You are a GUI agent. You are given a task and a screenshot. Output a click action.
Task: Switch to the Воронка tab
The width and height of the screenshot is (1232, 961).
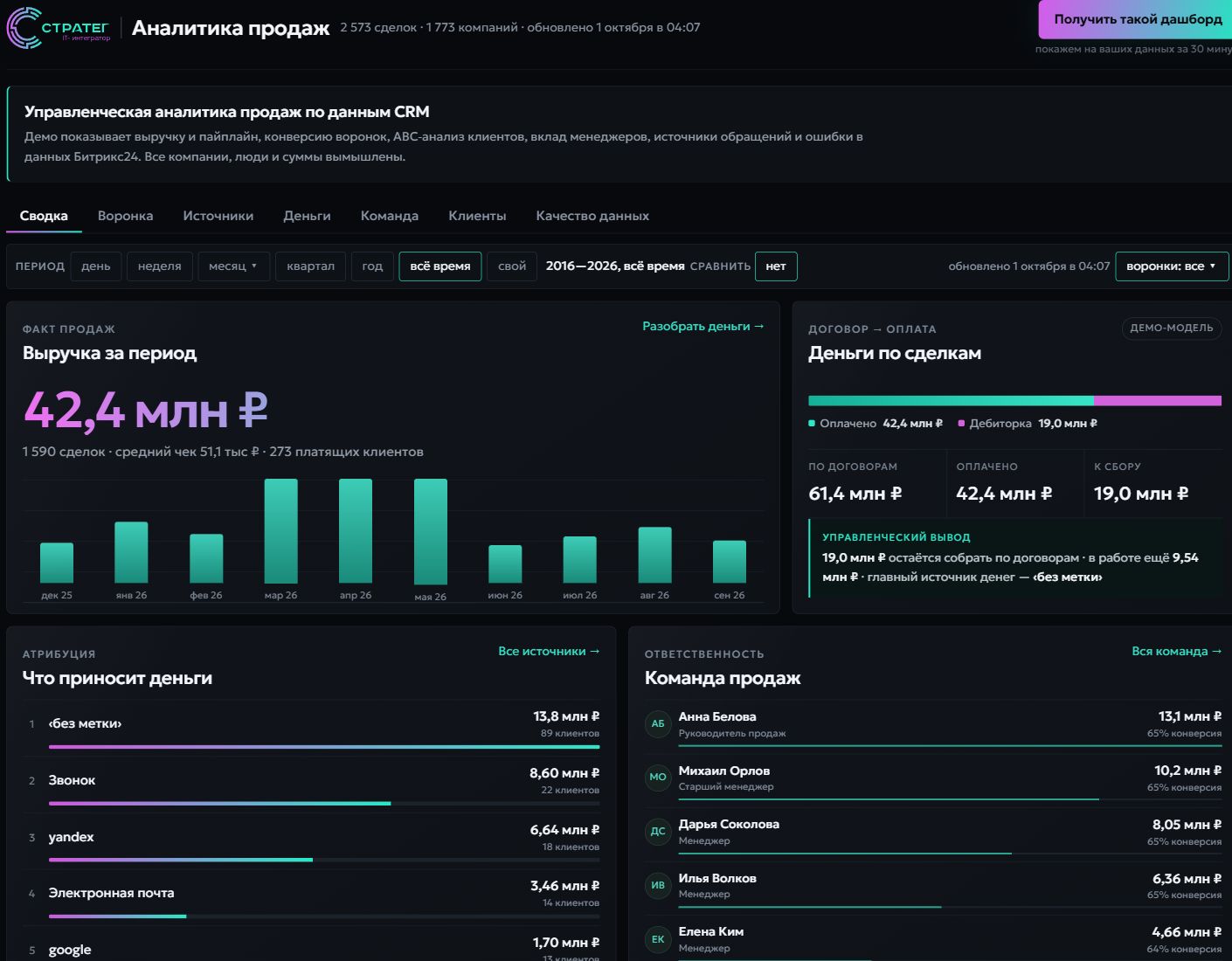tap(125, 216)
